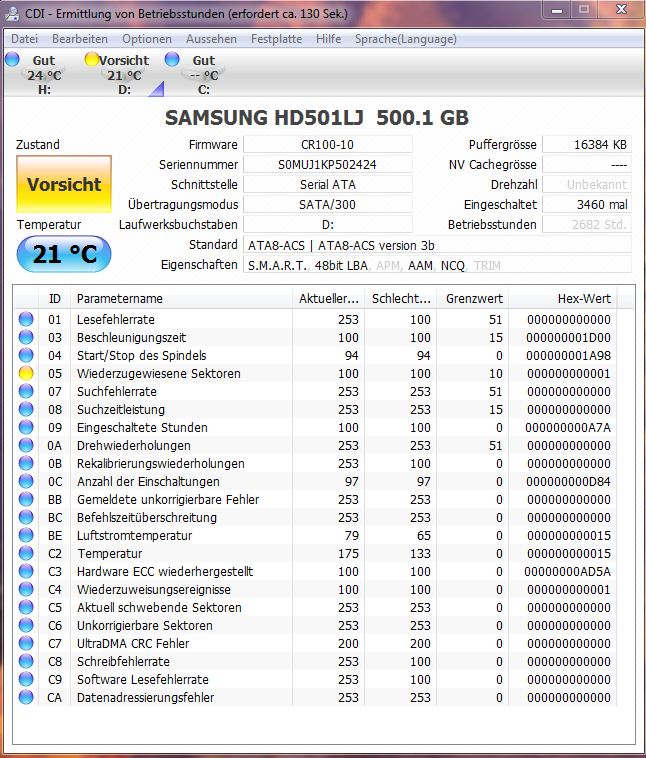Click status icon for Aktuell schwebende Sektoren
646x758 pixels.
point(26,607)
